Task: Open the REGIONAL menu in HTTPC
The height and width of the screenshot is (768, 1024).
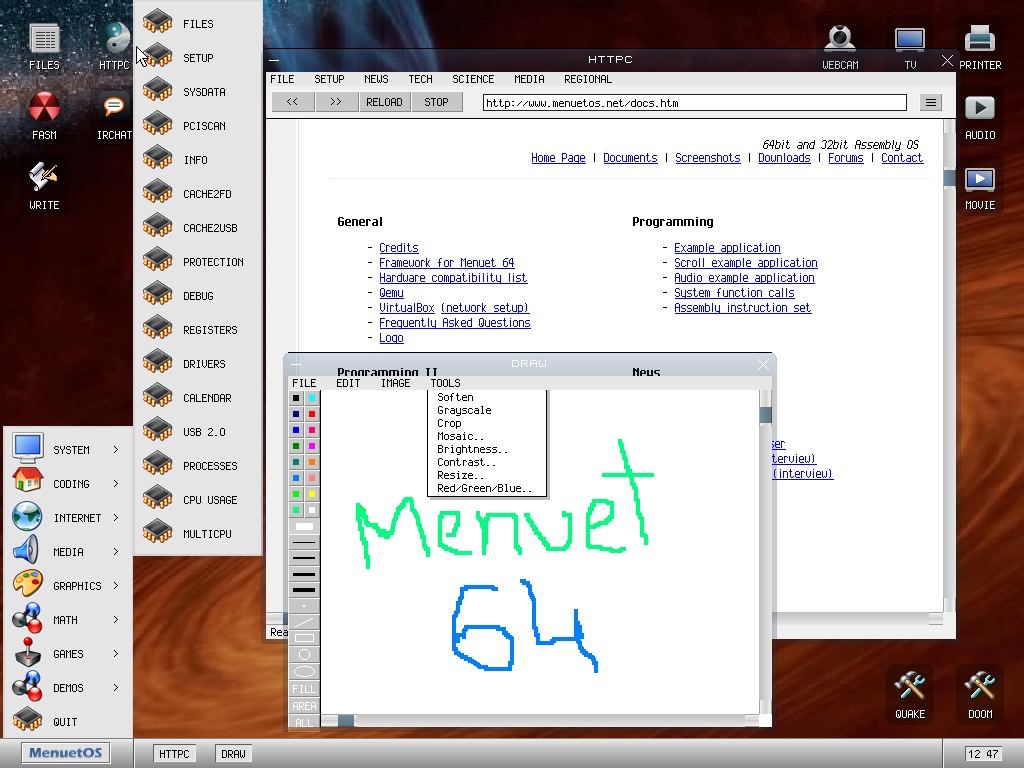Action: [x=588, y=79]
